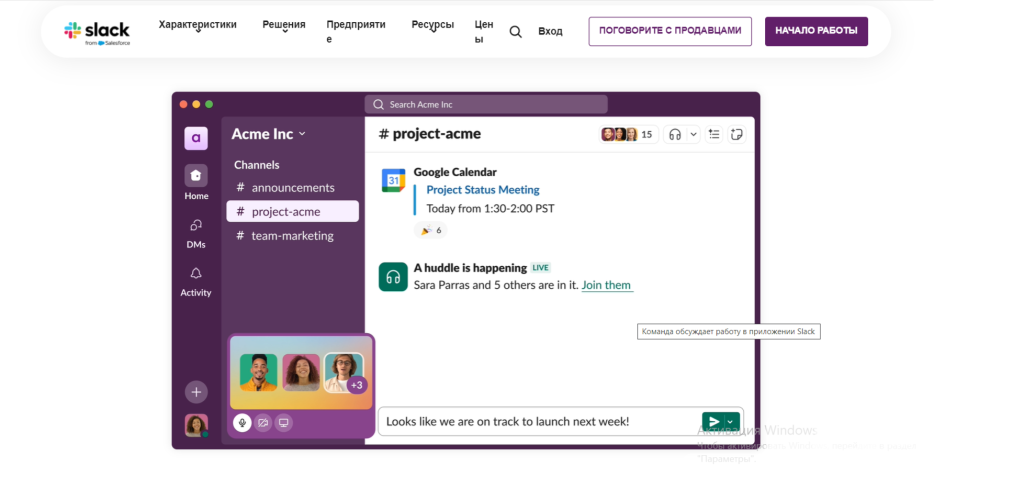The height and width of the screenshot is (499, 1024).
Task: Click the Channels section heading
Action: coord(257,165)
